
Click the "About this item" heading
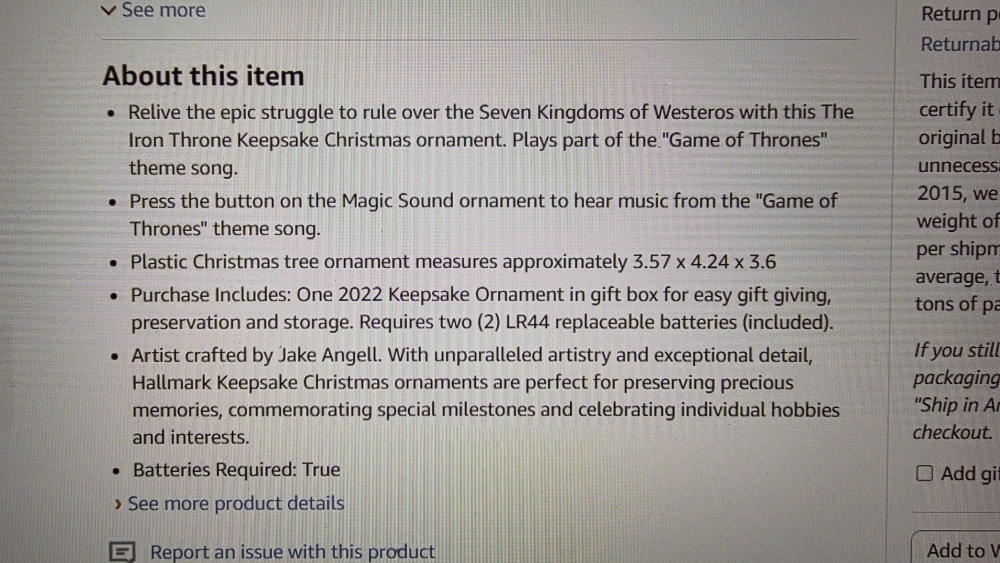(x=203, y=76)
